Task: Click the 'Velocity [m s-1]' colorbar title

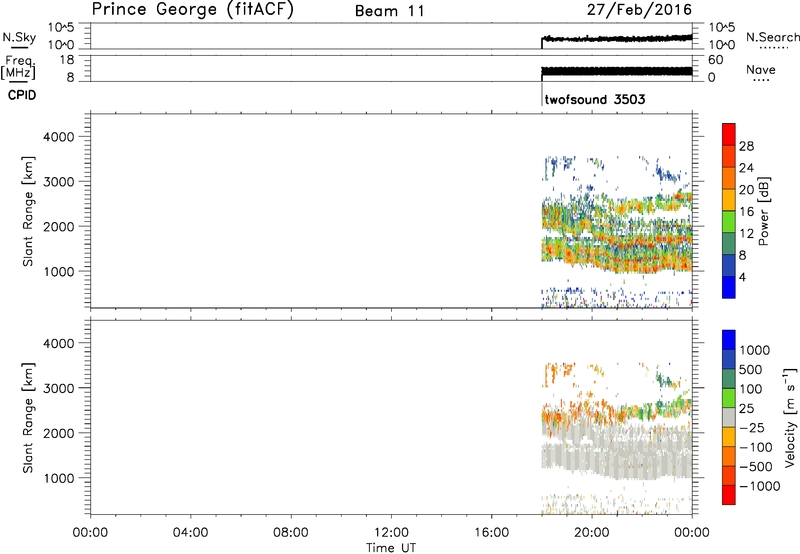Action: pos(790,417)
